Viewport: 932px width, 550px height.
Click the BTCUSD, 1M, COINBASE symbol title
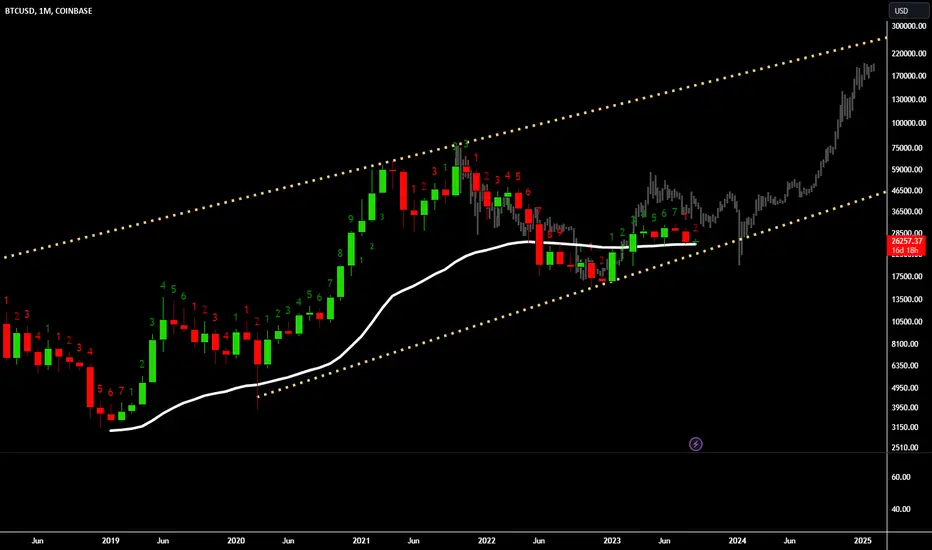[x=49, y=11]
